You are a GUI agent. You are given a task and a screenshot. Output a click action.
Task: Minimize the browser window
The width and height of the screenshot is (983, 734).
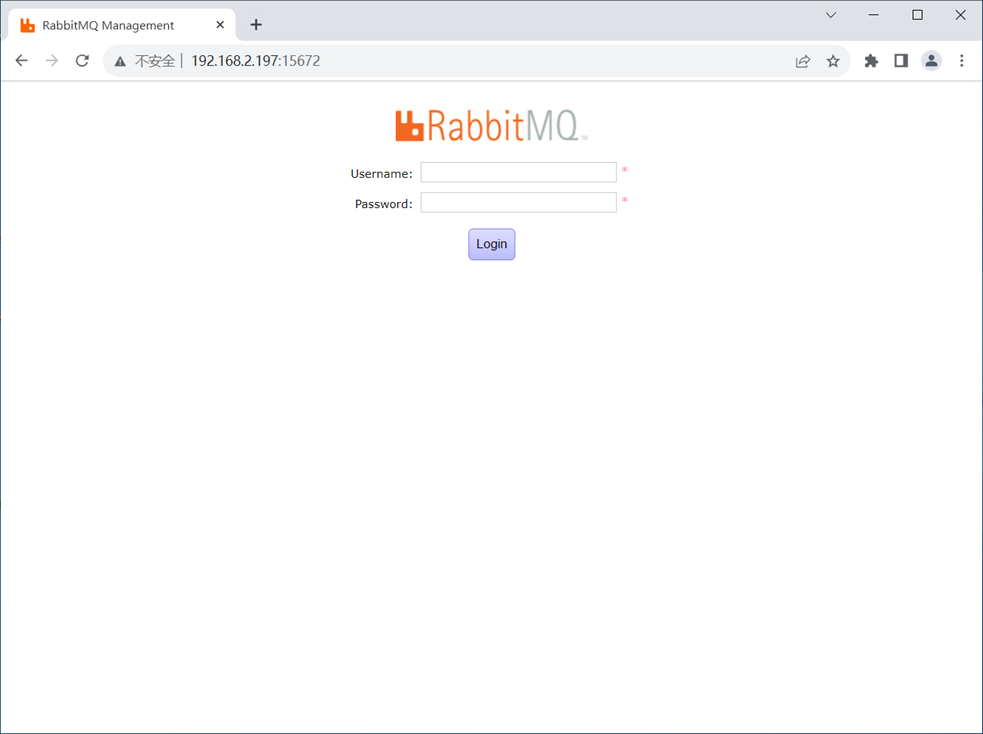pyautogui.click(x=873, y=15)
